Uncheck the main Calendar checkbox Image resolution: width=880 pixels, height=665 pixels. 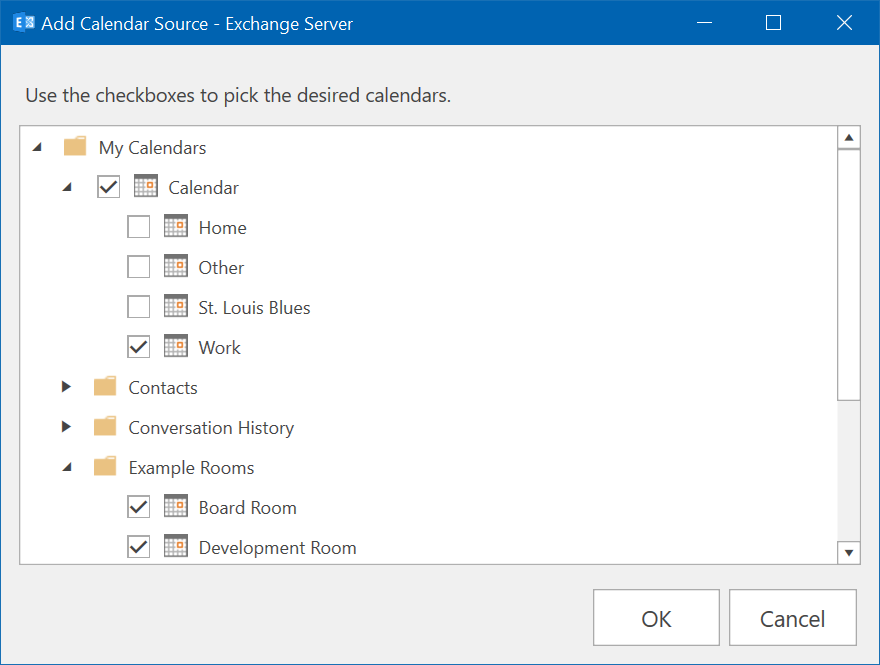(108, 187)
